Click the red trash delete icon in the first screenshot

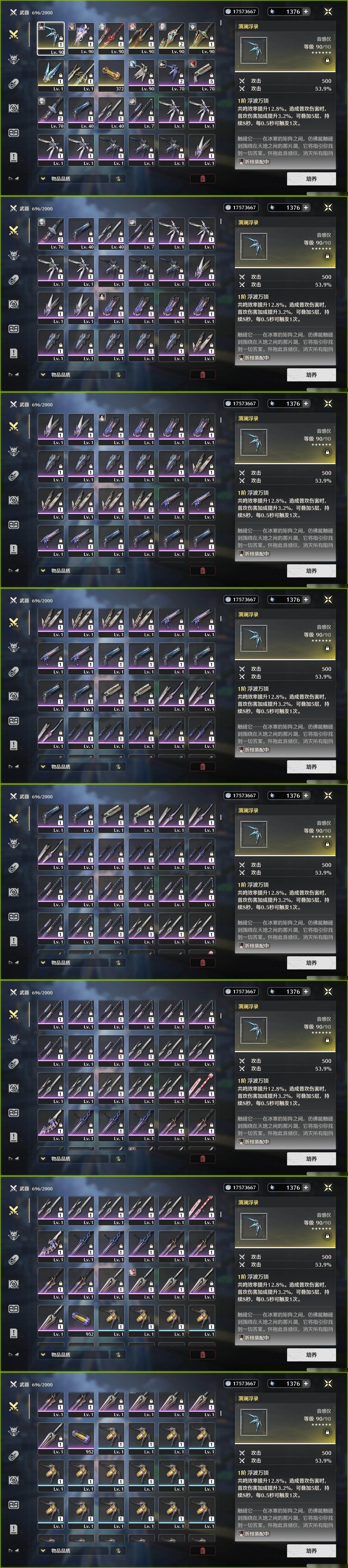[203, 178]
